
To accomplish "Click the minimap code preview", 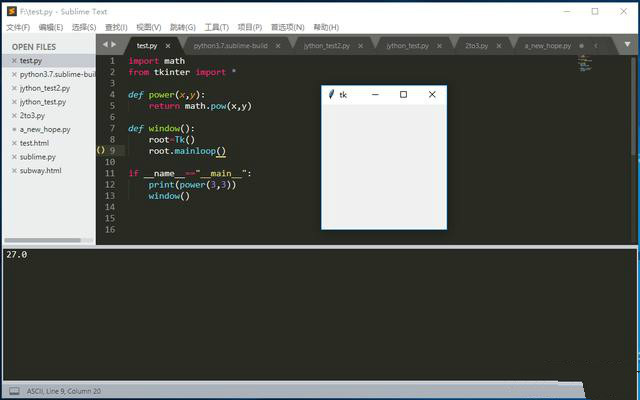I will click(x=584, y=63).
